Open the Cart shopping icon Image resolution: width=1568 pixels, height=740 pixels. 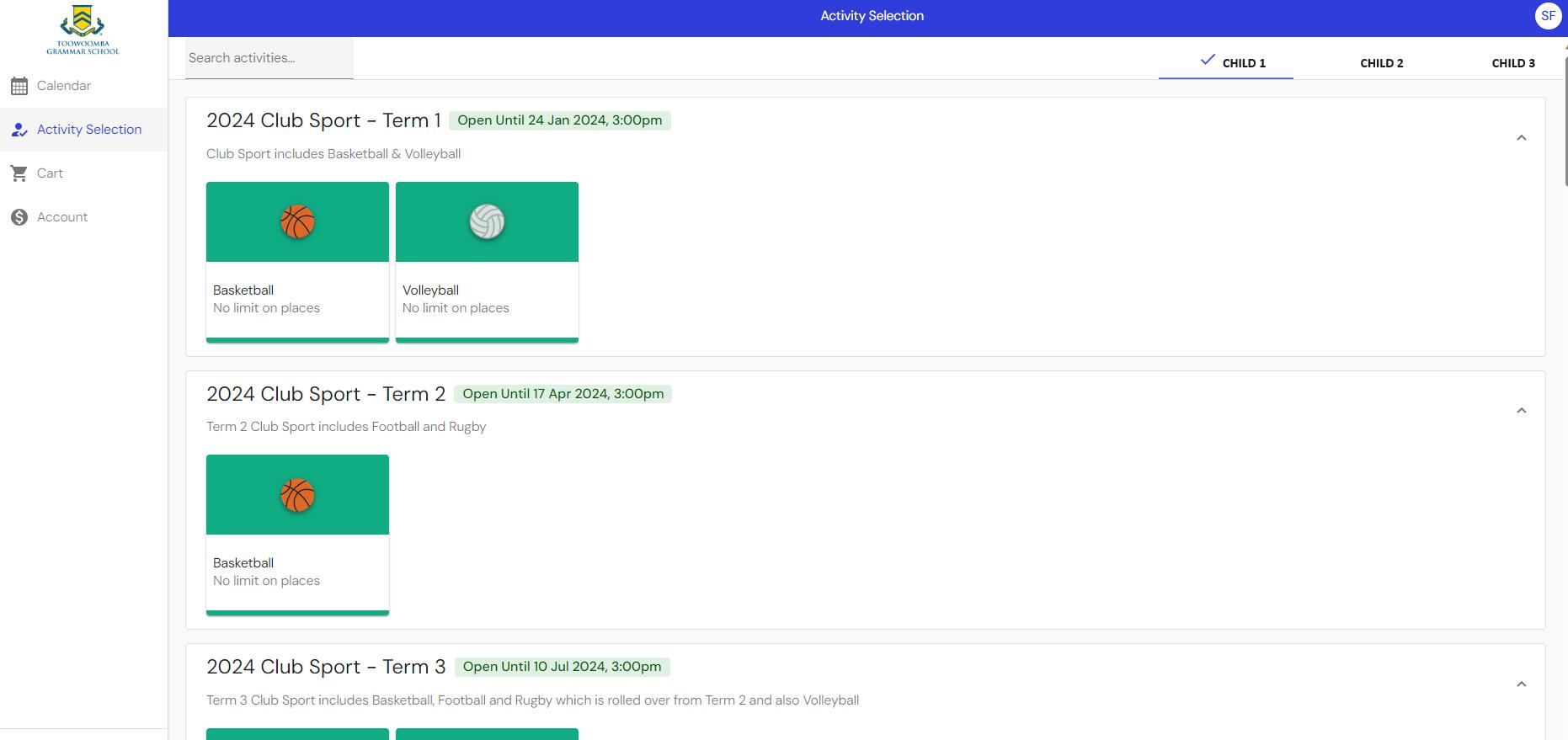tap(19, 173)
